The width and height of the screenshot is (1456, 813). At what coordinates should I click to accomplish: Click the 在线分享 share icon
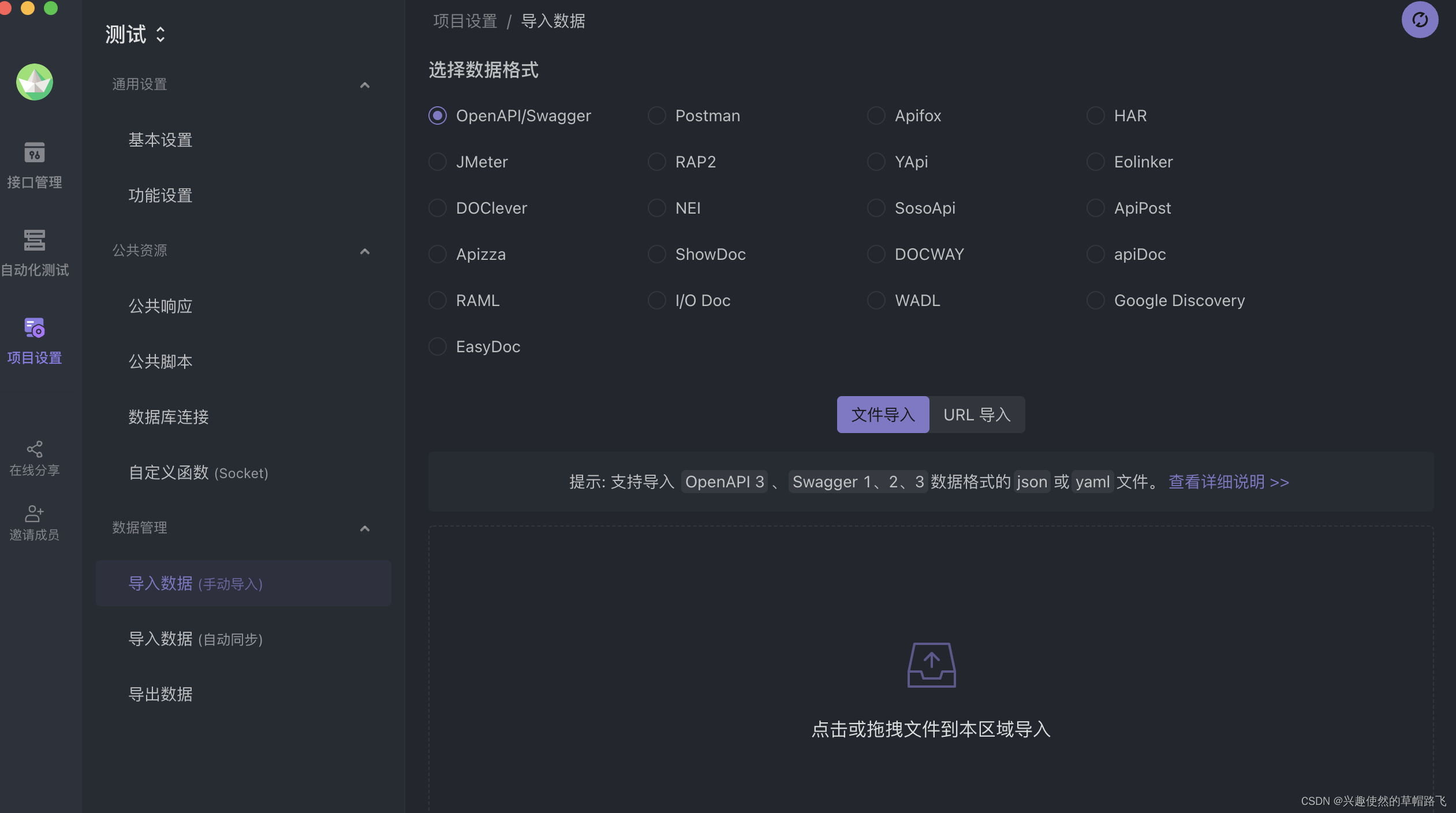point(35,449)
